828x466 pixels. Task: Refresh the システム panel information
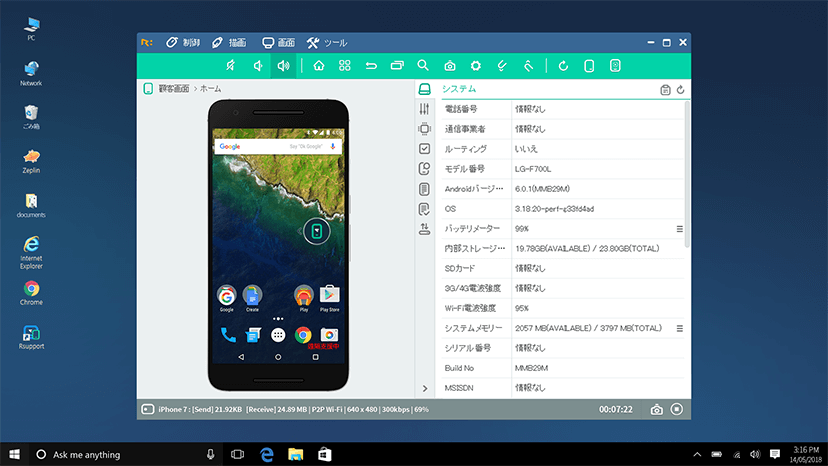(x=681, y=90)
